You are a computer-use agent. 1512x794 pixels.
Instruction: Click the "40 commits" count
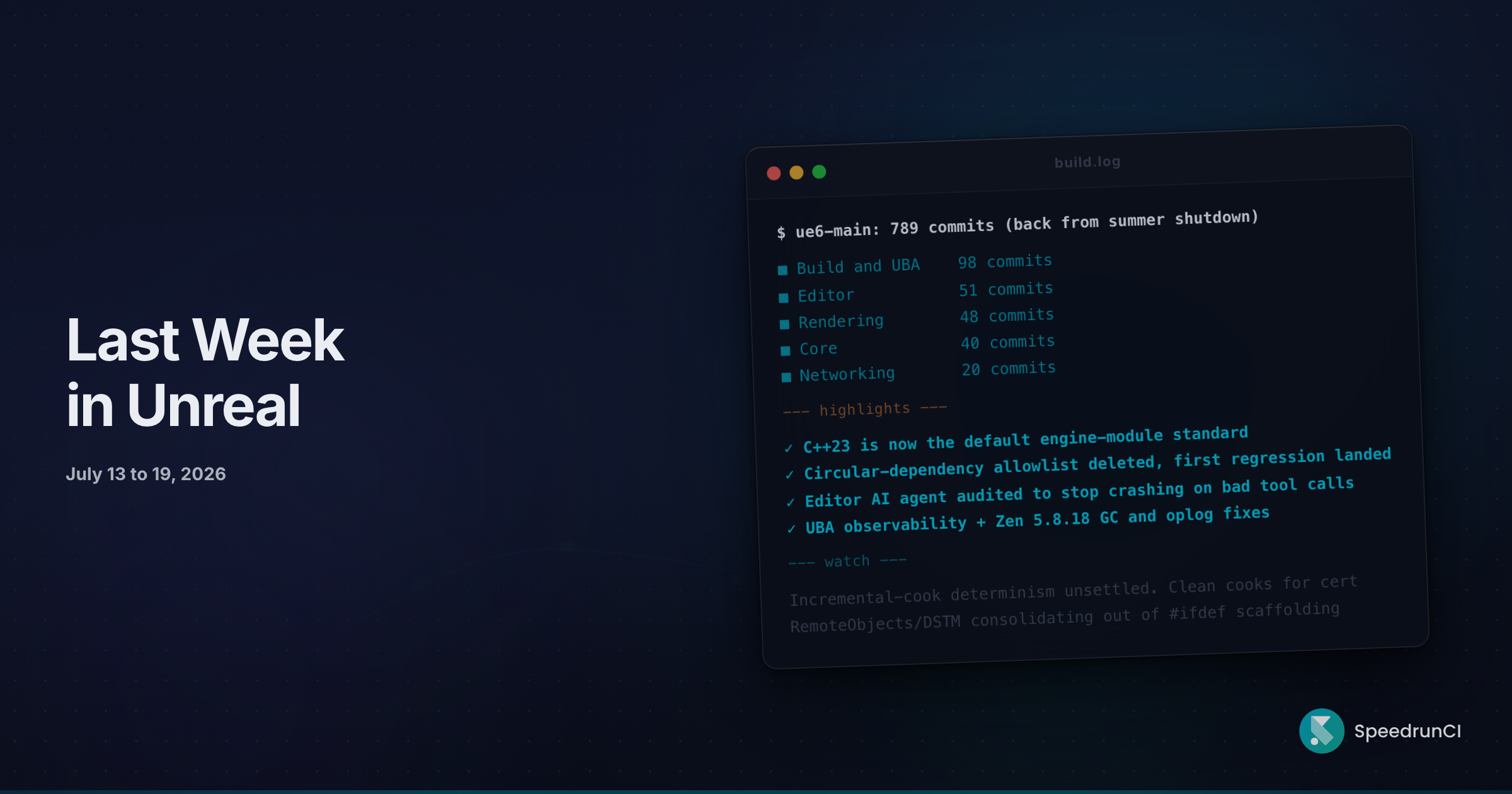point(1008,342)
